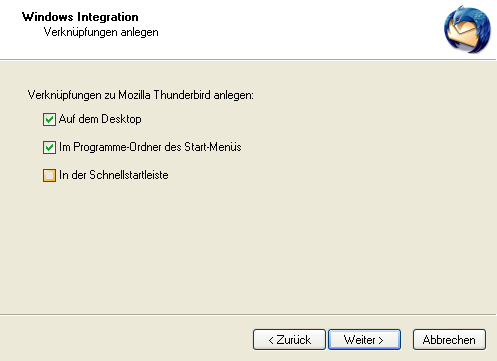Click the Mozilla Thunderbird logo icon
Viewport: 497px width, 361px height.
tap(467, 29)
